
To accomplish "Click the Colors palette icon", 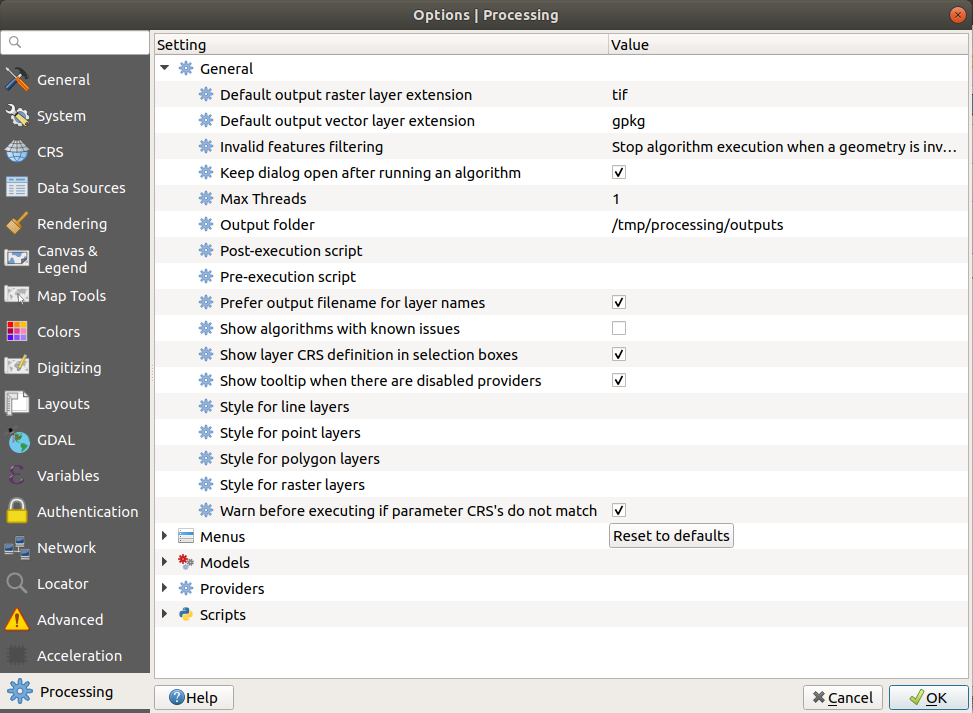I will point(17,332).
